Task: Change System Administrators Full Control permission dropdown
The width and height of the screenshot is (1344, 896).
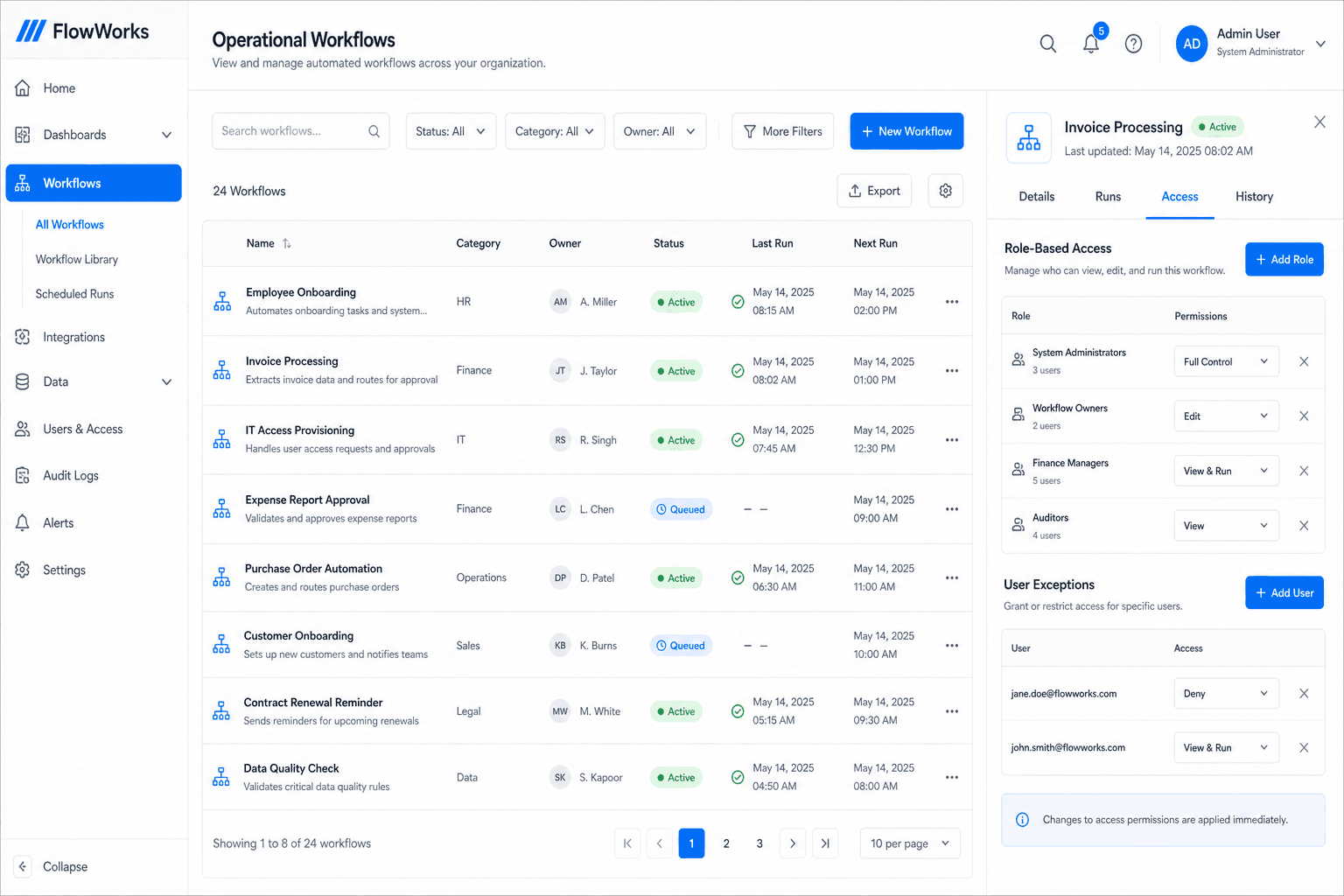Action: tap(1226, 361)
